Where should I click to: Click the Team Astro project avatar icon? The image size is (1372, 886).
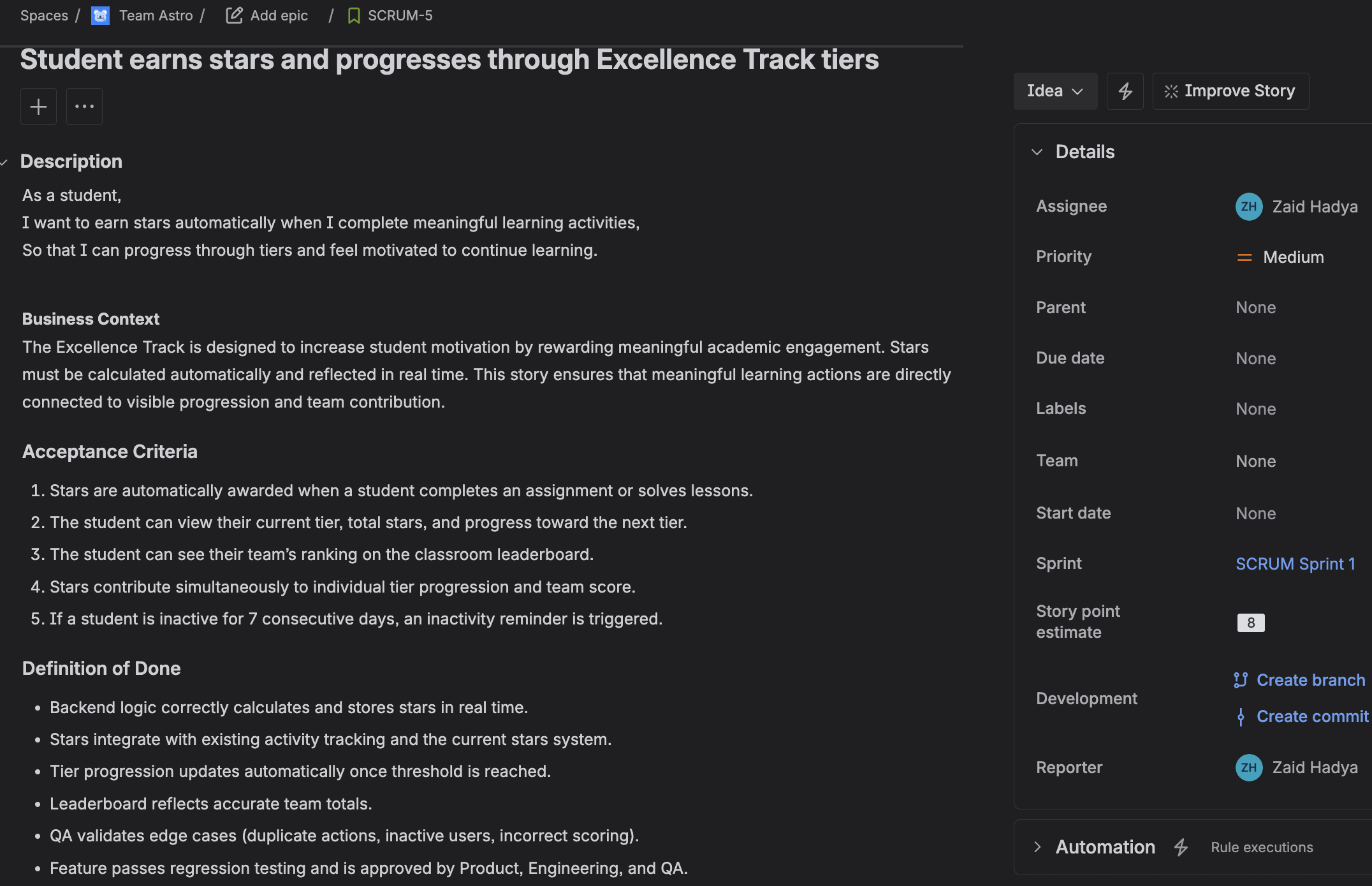point(100,16)
